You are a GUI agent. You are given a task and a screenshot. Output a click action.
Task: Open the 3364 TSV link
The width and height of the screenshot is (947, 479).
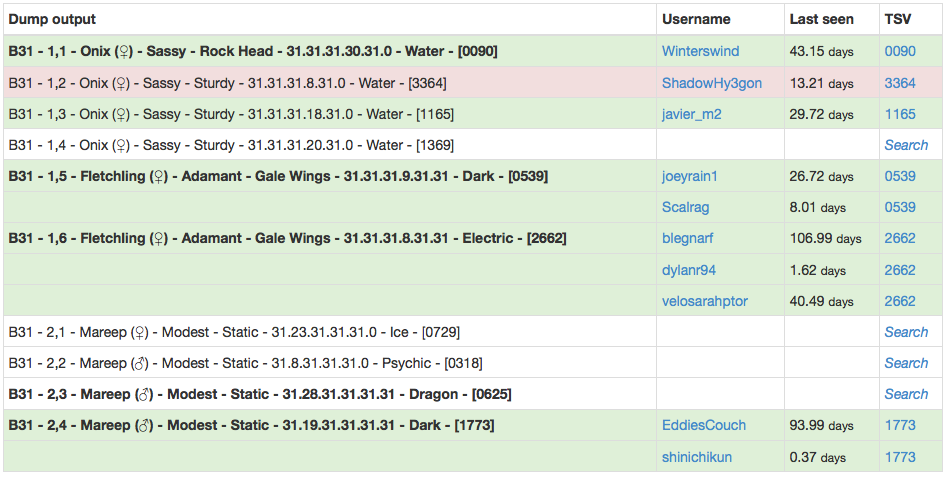(x=899, y=83)
